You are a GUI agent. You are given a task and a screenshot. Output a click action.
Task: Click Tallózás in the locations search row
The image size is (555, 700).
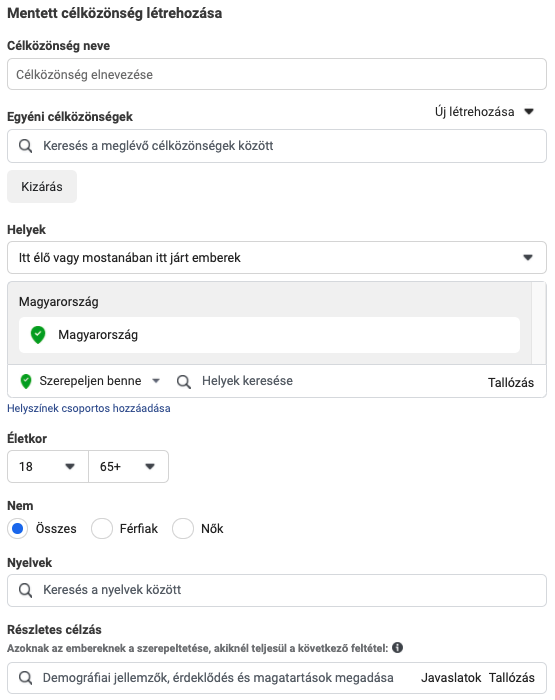click(x=511, y=383)
